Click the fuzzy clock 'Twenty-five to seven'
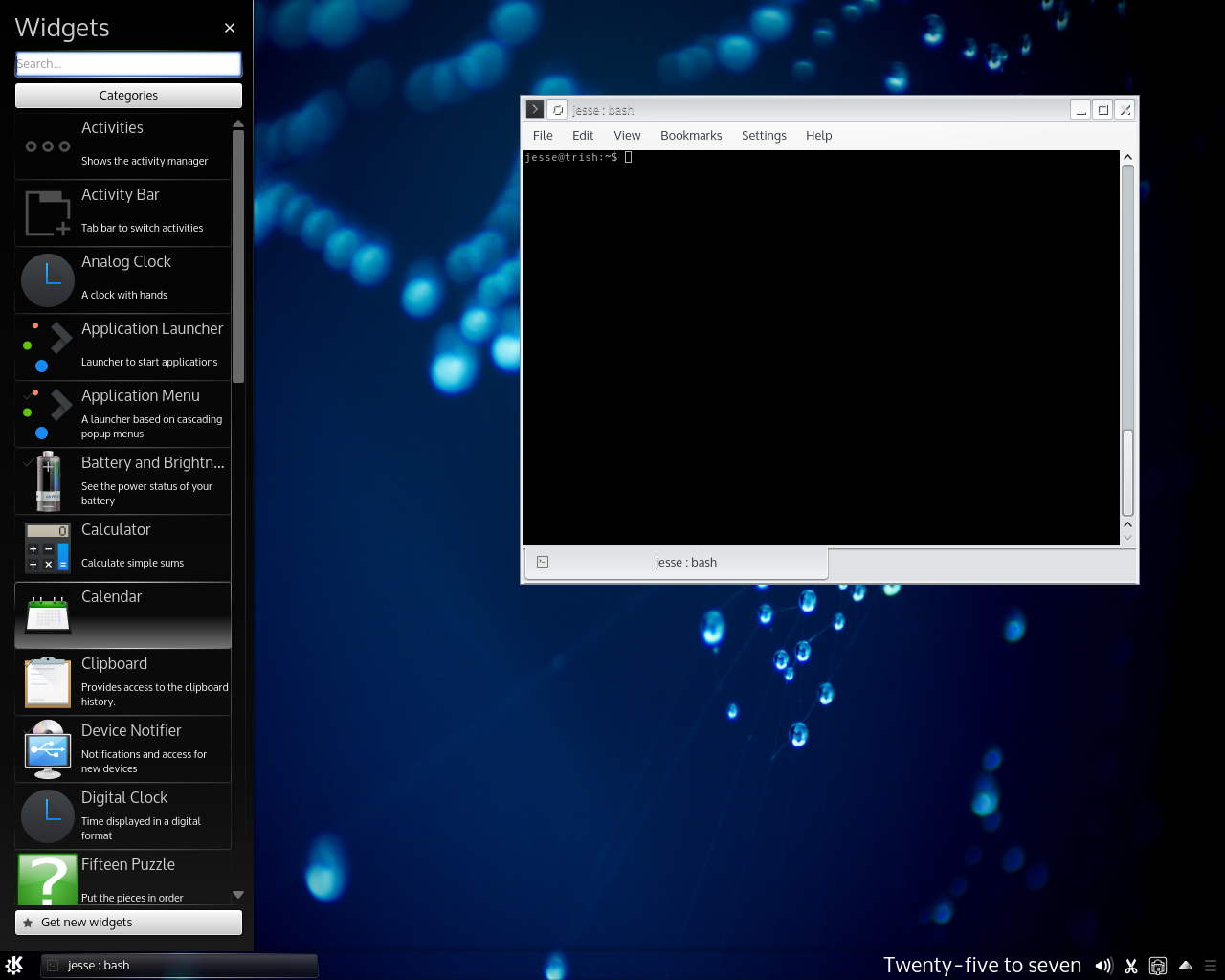1225x980 pixels. click(x=982, y=966)
